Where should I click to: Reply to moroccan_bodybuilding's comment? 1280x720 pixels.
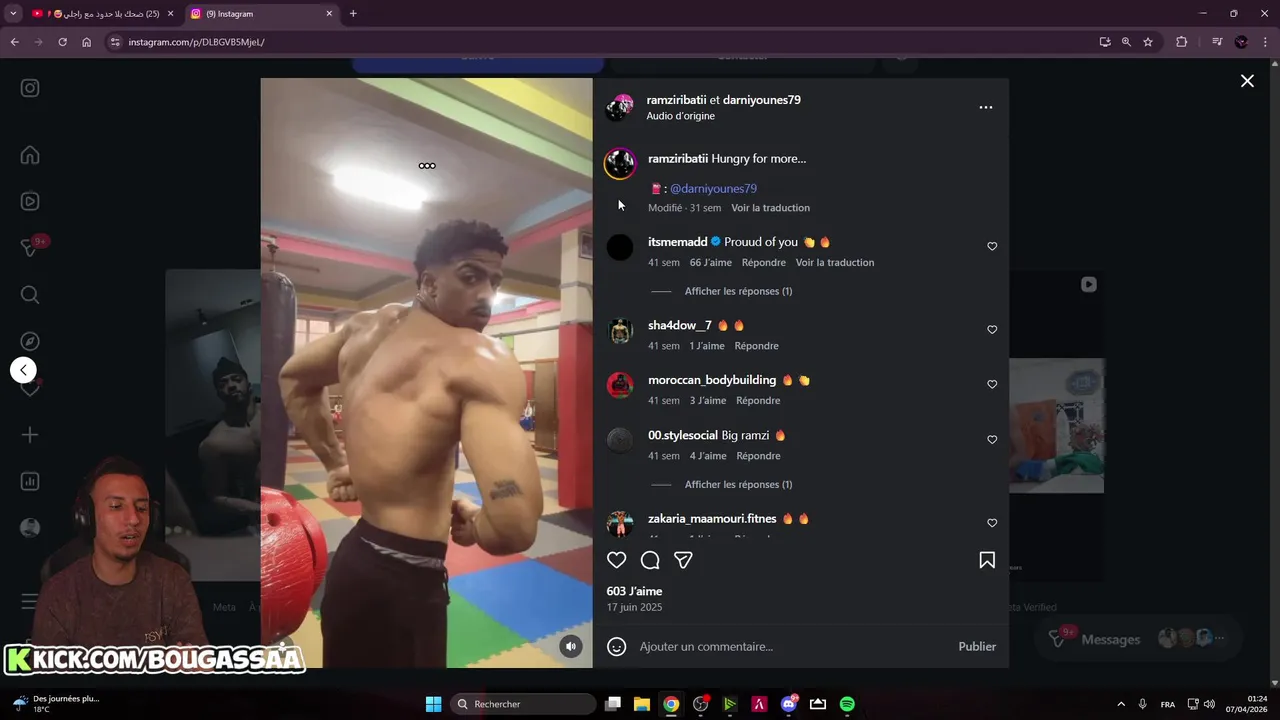click(758, 400)
